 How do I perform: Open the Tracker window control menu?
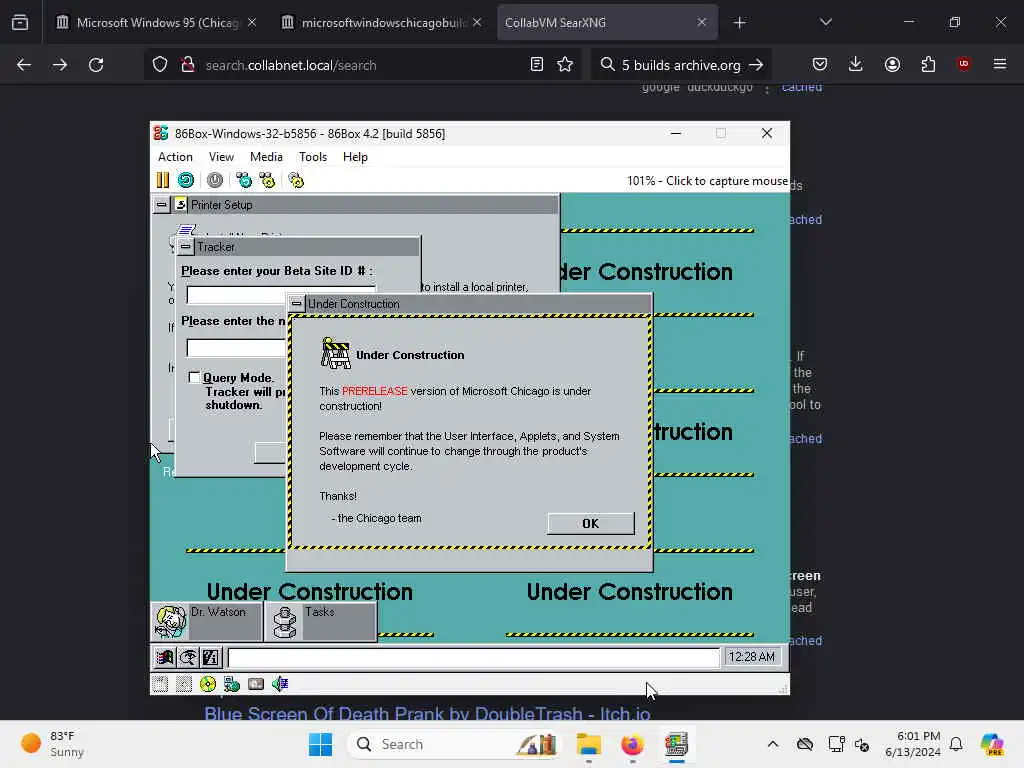185,247
